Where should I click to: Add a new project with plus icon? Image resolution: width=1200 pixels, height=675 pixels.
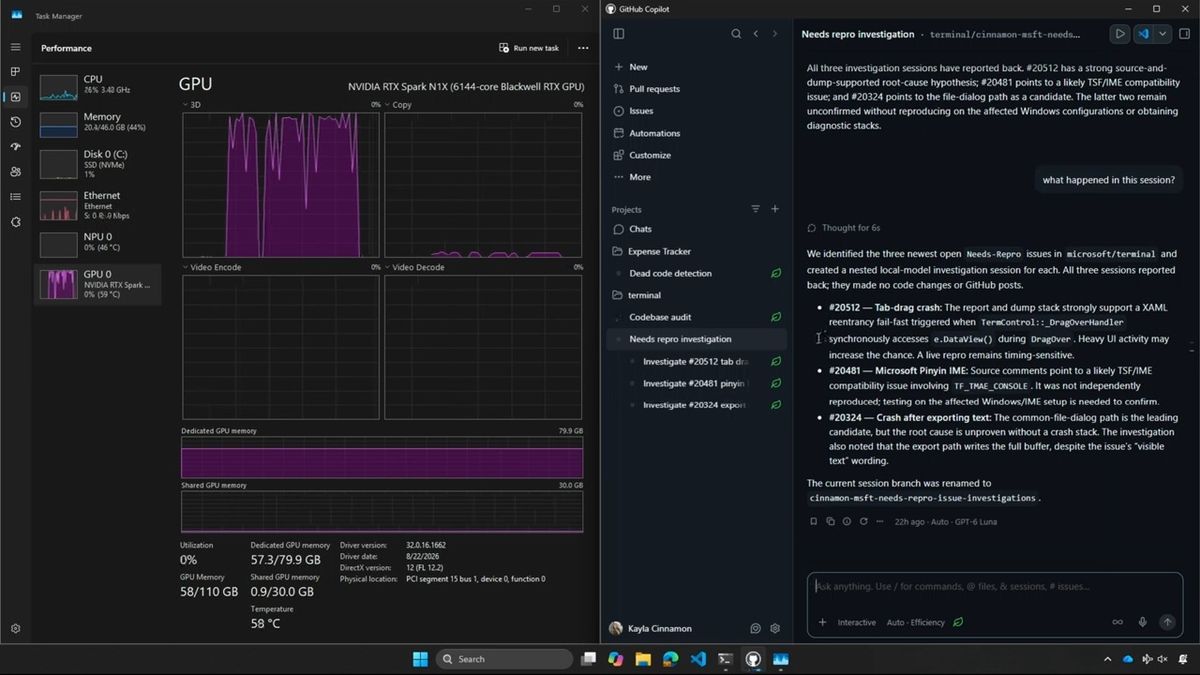775,209
